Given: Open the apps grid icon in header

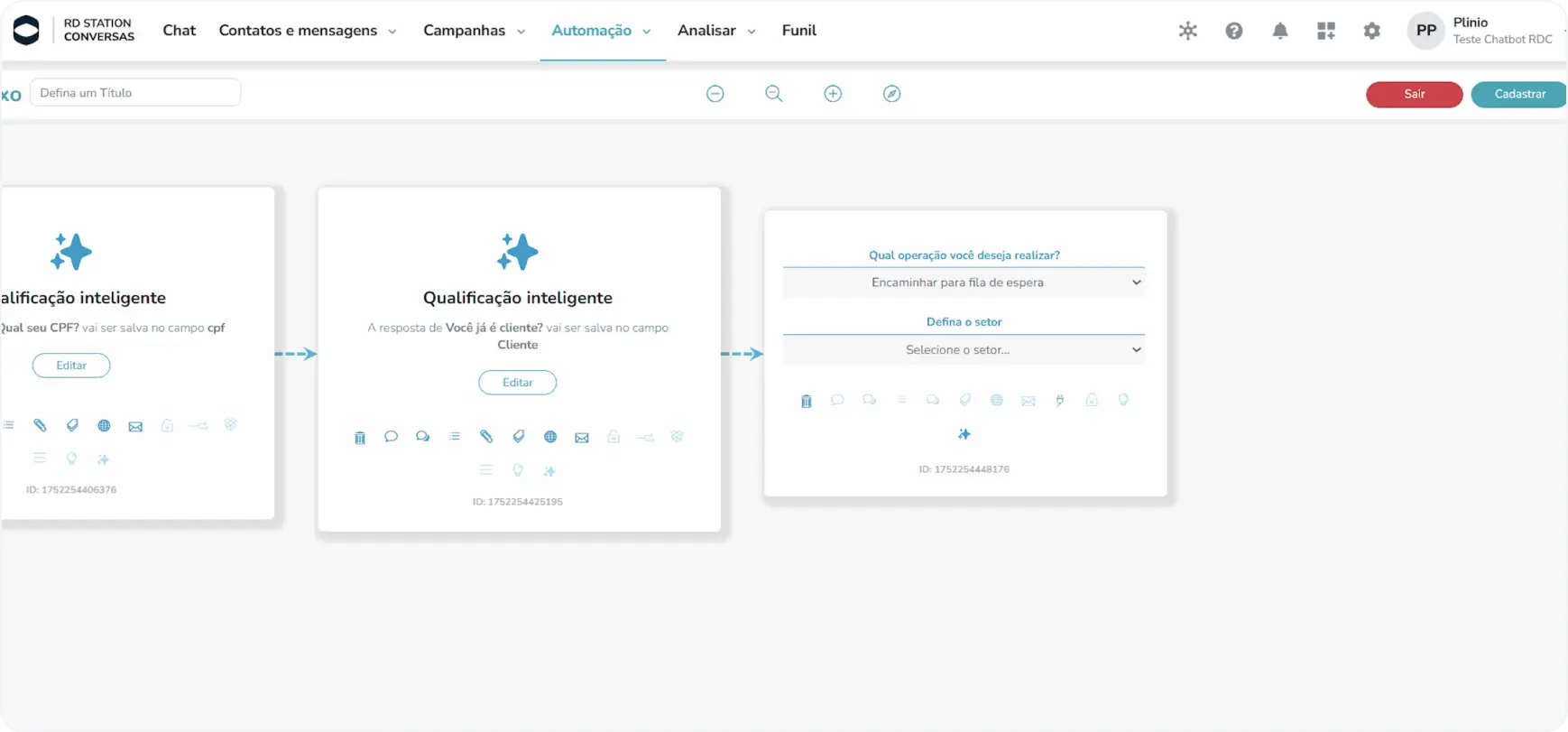Looking at the screenshot, I should [1326, 31].
